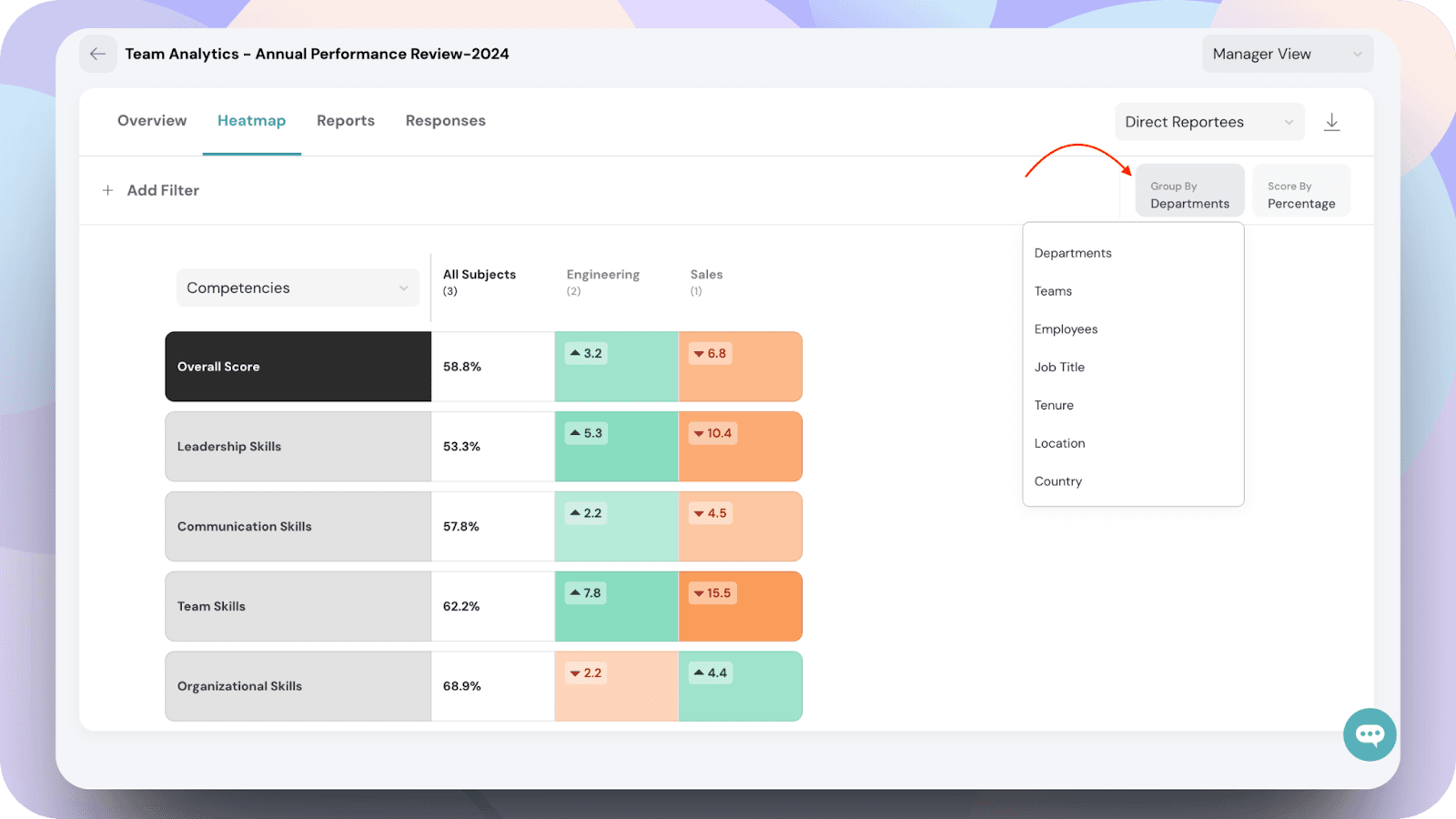Click Sales Team Skills 15.5 cell

(x=740, y=606)
